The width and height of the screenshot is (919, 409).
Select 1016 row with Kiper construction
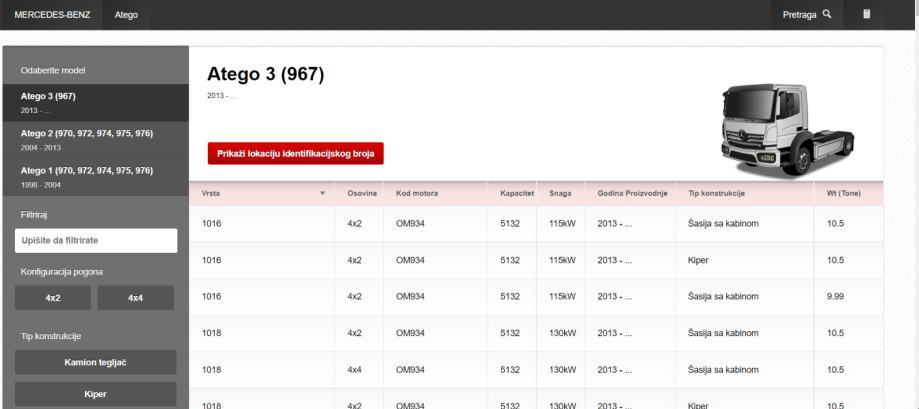pos(536,260)
